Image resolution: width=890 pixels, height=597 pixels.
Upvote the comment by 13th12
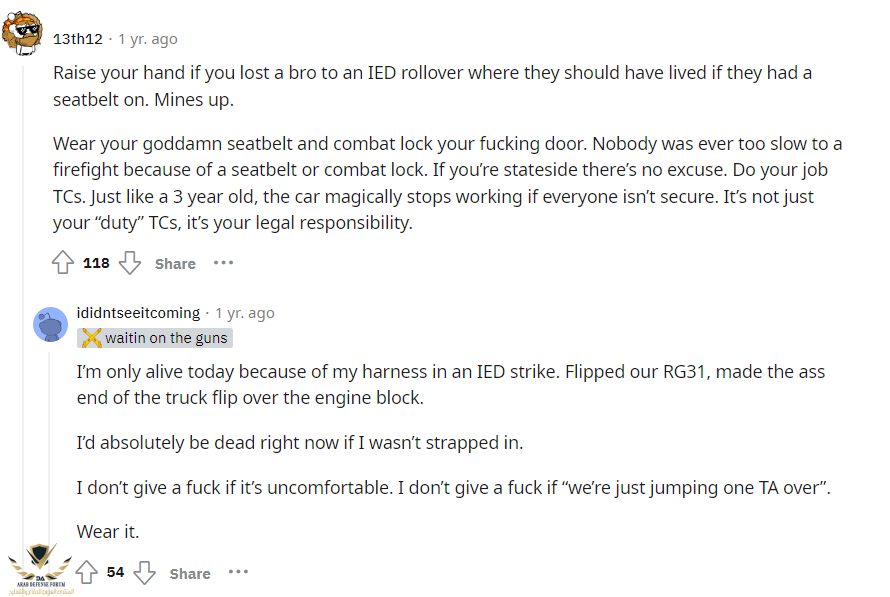pyautogui.click(x=63, y=264)
